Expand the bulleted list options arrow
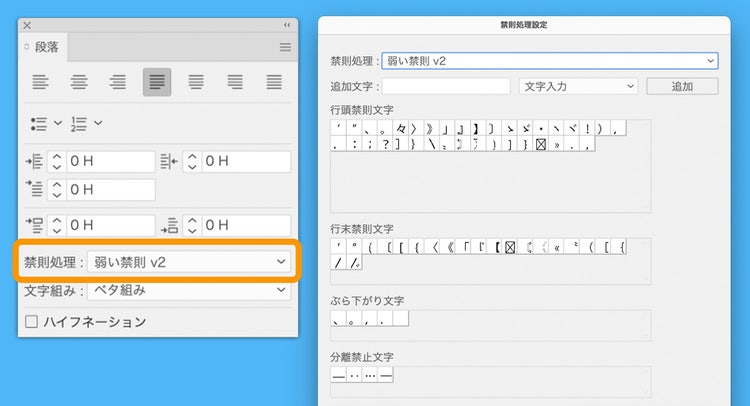 click(57, 124)
